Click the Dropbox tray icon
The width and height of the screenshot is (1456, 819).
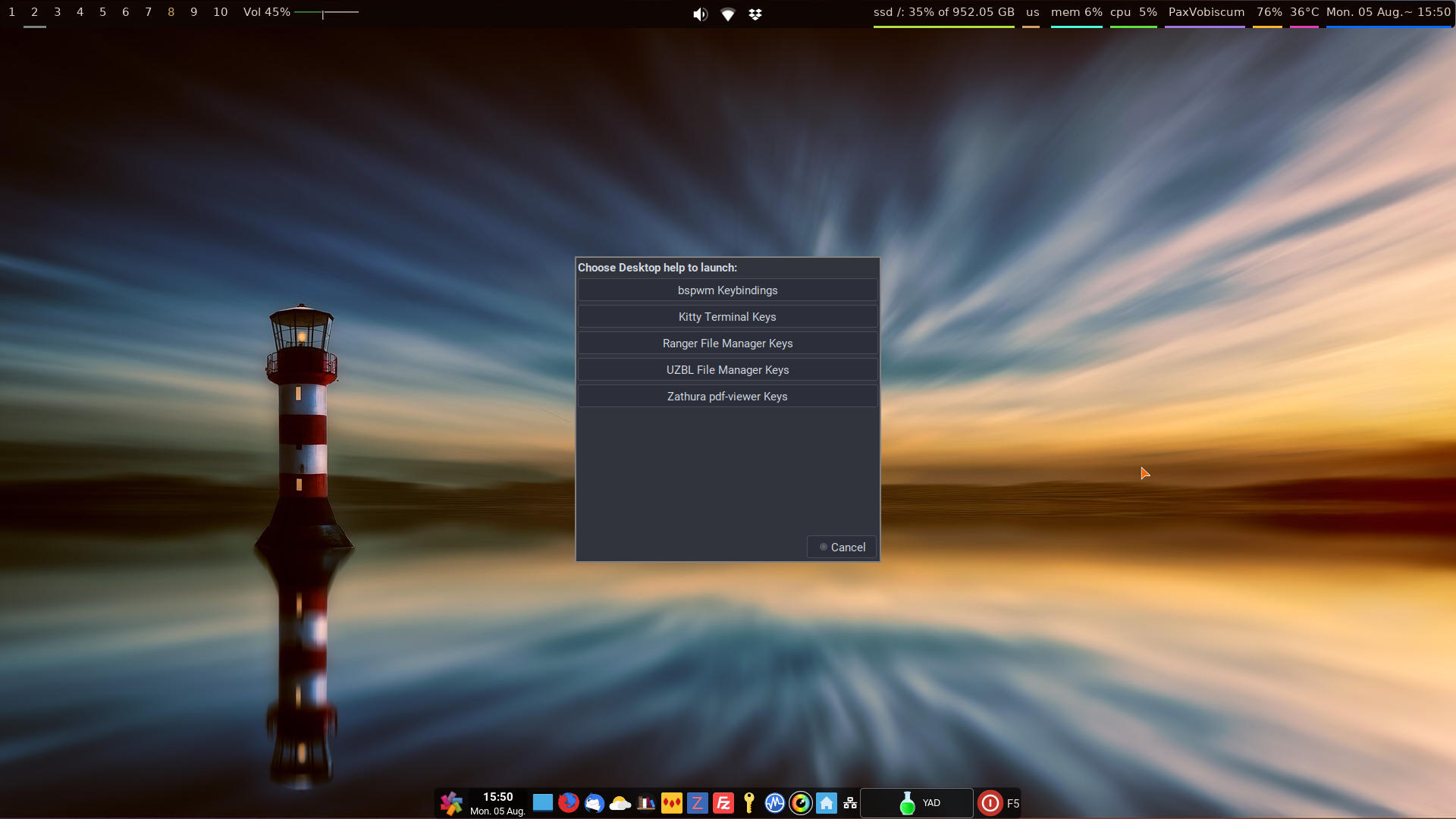tap(755, 14)
